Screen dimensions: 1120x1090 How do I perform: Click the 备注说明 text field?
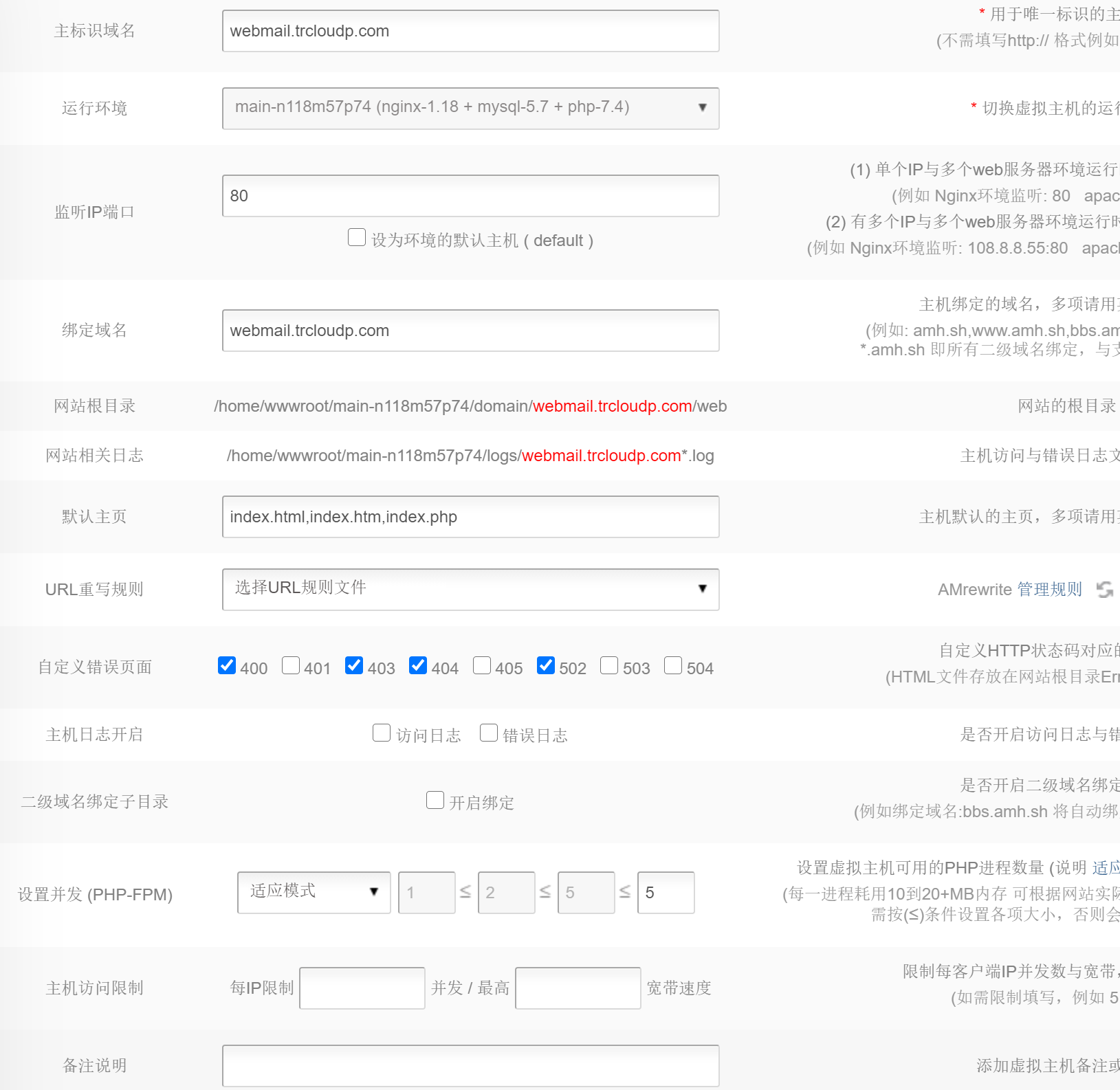tap(470, 1065)
